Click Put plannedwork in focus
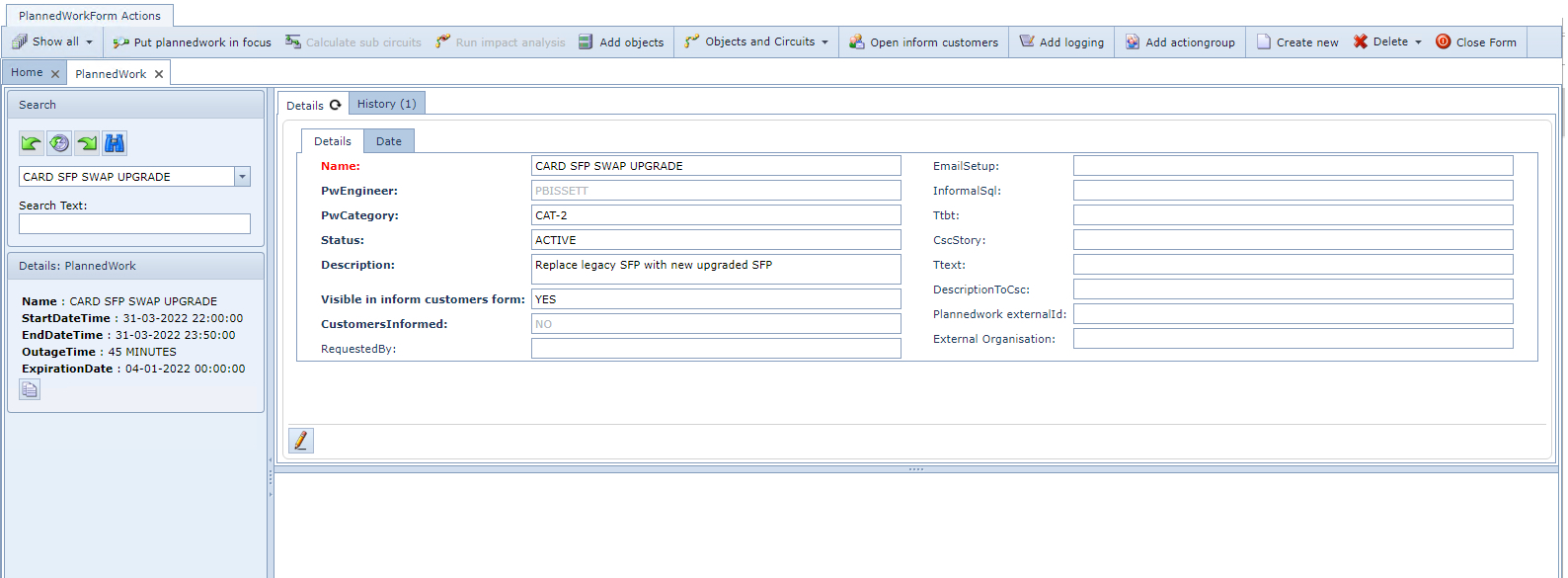 (193, 42)
